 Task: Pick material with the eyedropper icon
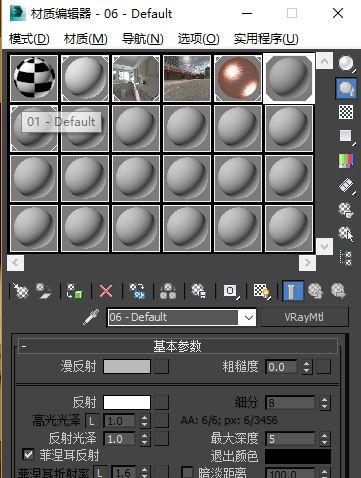pyautogui.click(x=91, y=317)
